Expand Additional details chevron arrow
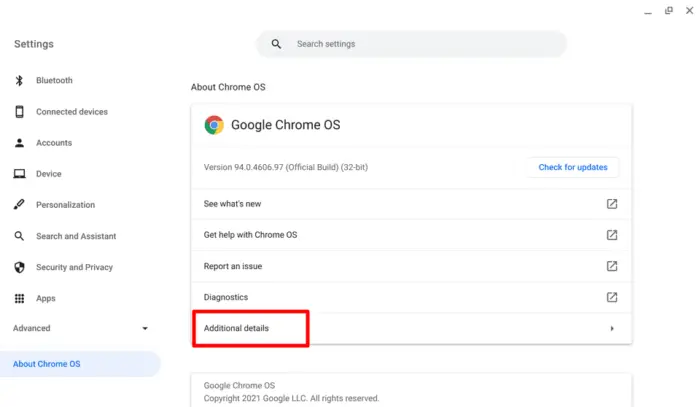 pyautogui.click(x=612, y=328)
